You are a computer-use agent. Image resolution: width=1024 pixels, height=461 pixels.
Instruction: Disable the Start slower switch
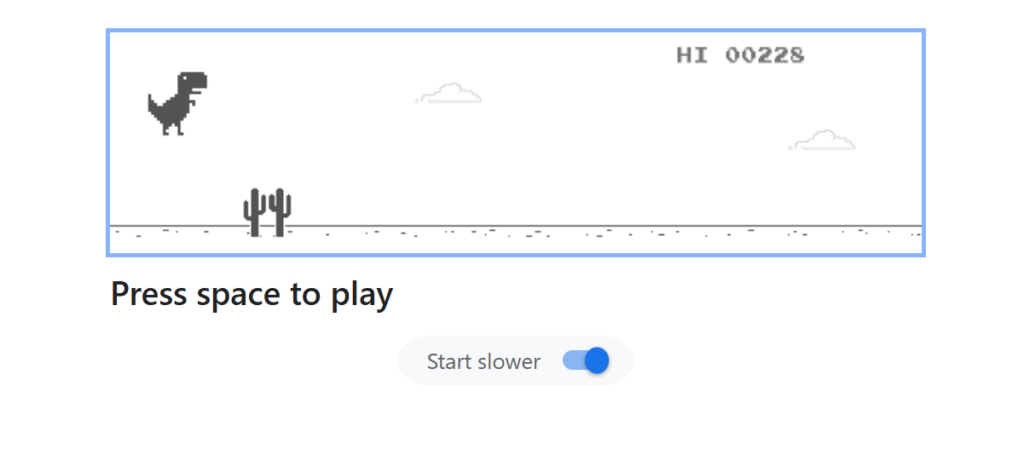pos(585,361)
